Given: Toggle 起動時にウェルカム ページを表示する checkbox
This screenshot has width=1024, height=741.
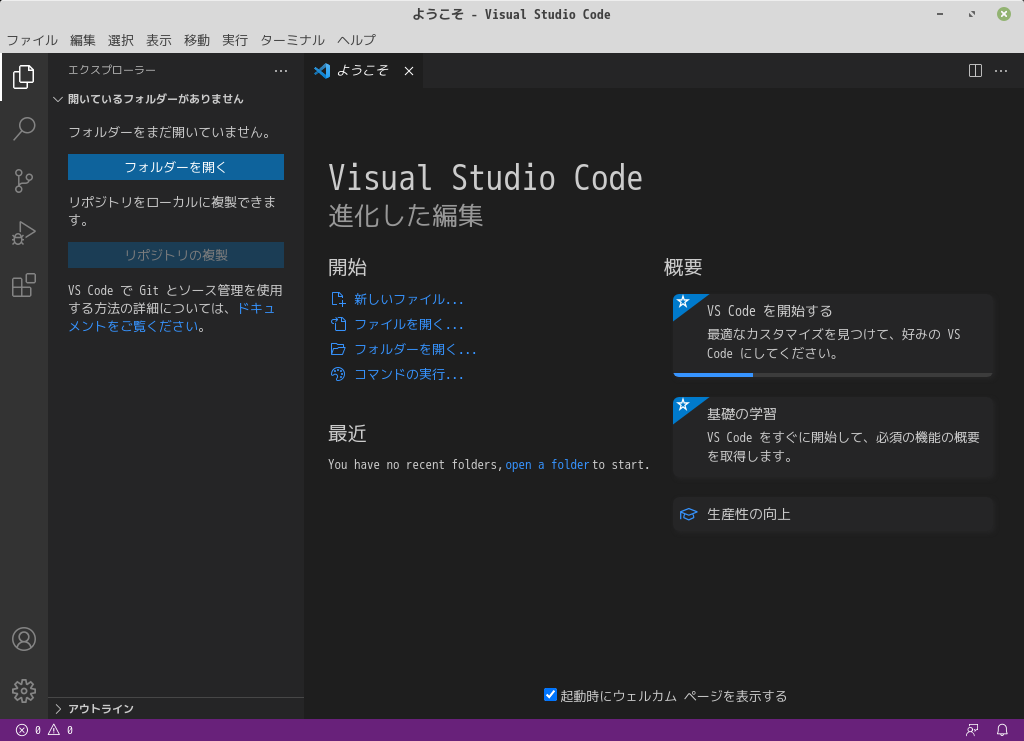Looking at the screenshot, I should pyautogui.click(x=550, y=695).
